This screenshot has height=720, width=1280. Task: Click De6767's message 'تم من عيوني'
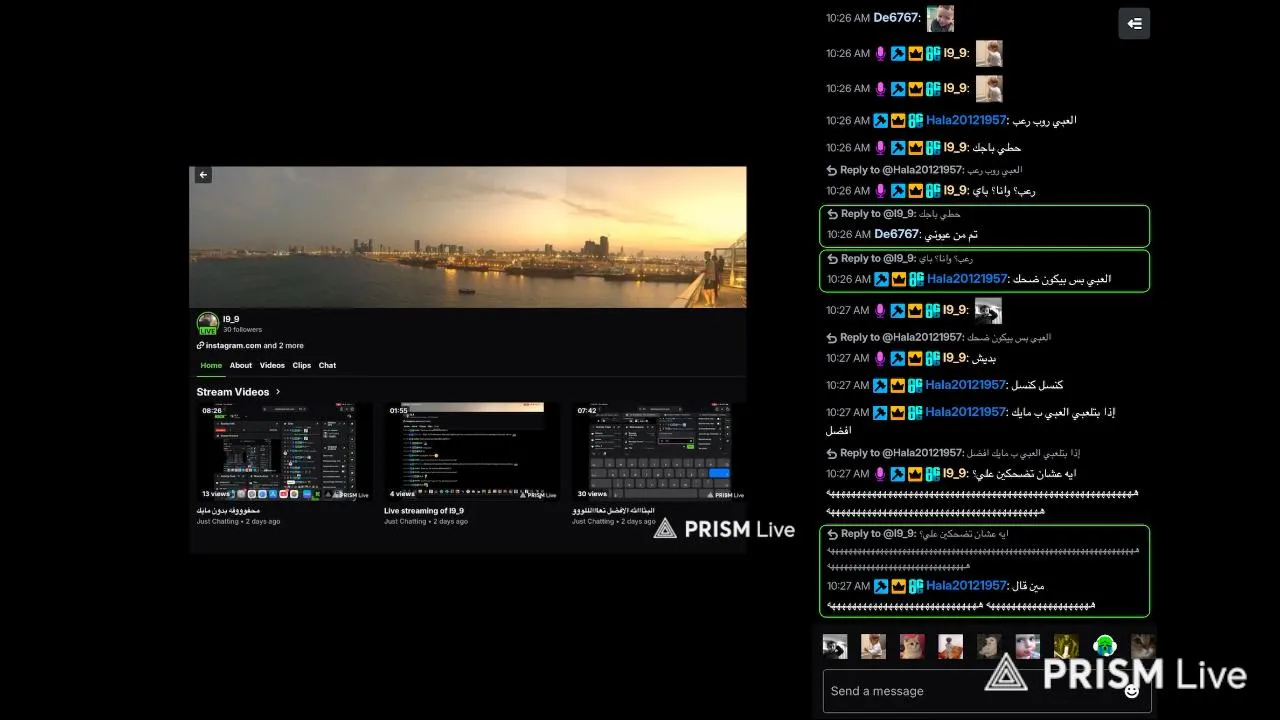(950, 235)
